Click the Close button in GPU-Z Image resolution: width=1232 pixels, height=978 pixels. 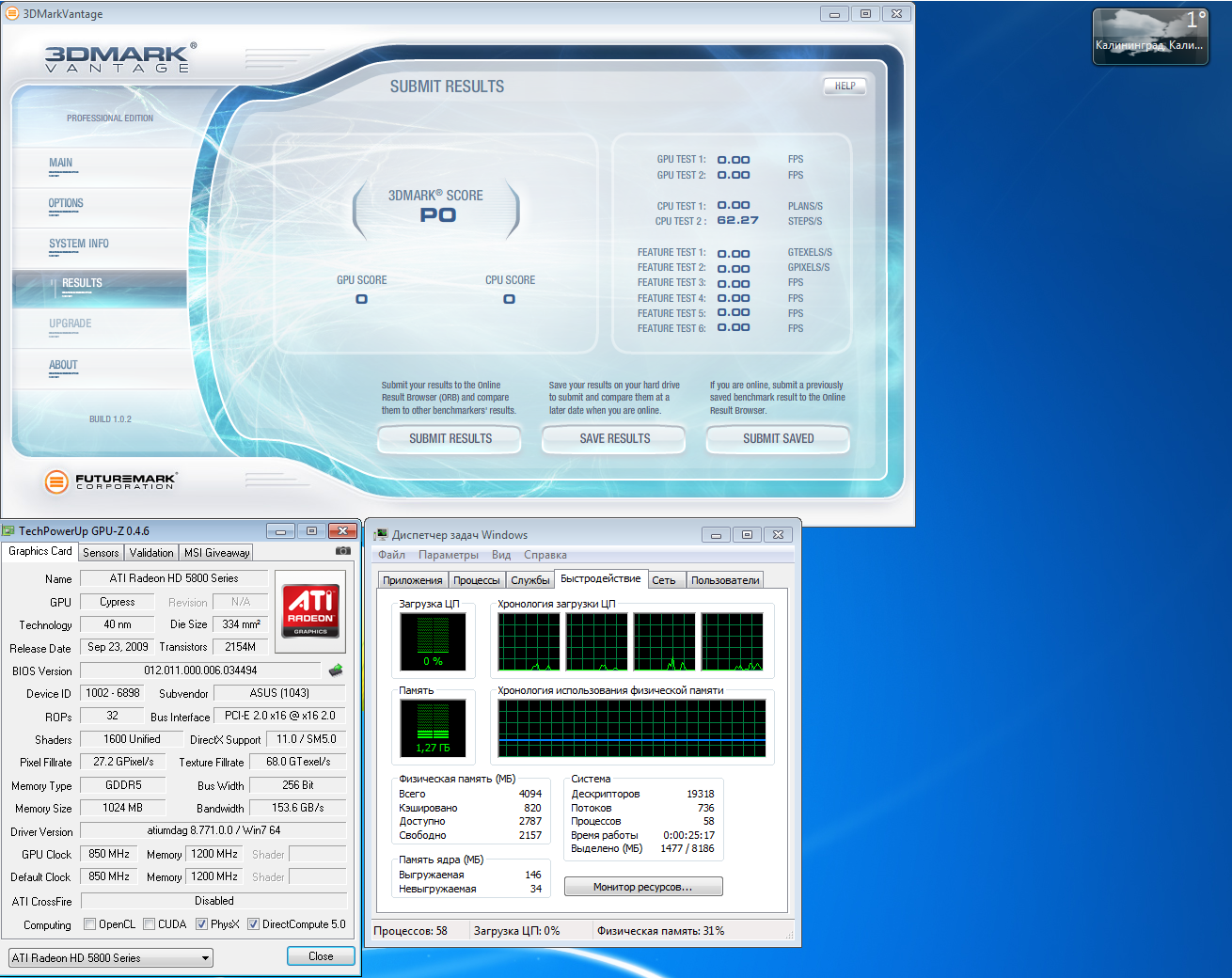coord(321,956)
